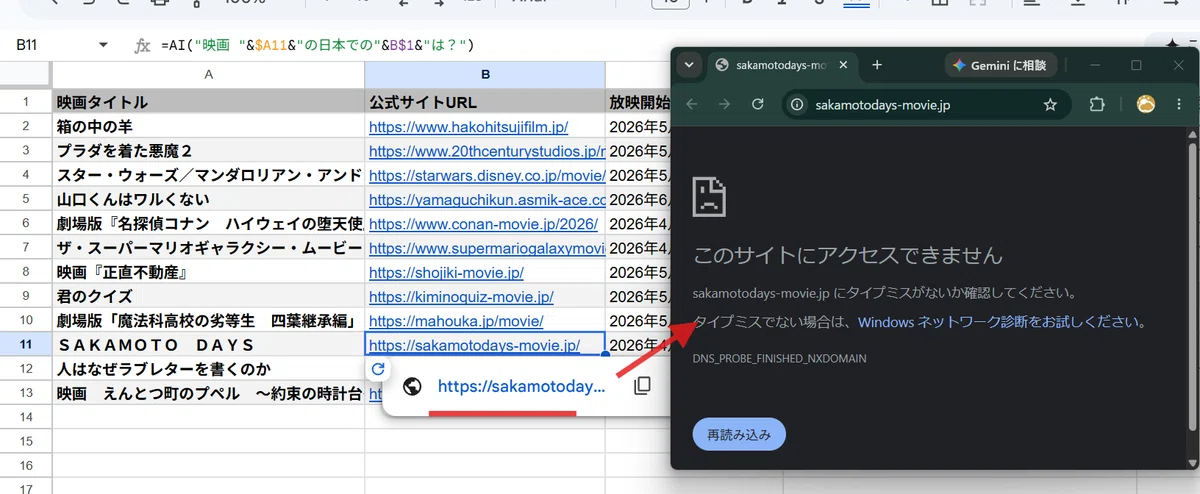Click cell B11 sakamotodays-movie.jp link
Viewport: 1200px width, 494px height.
pos(474,345)
